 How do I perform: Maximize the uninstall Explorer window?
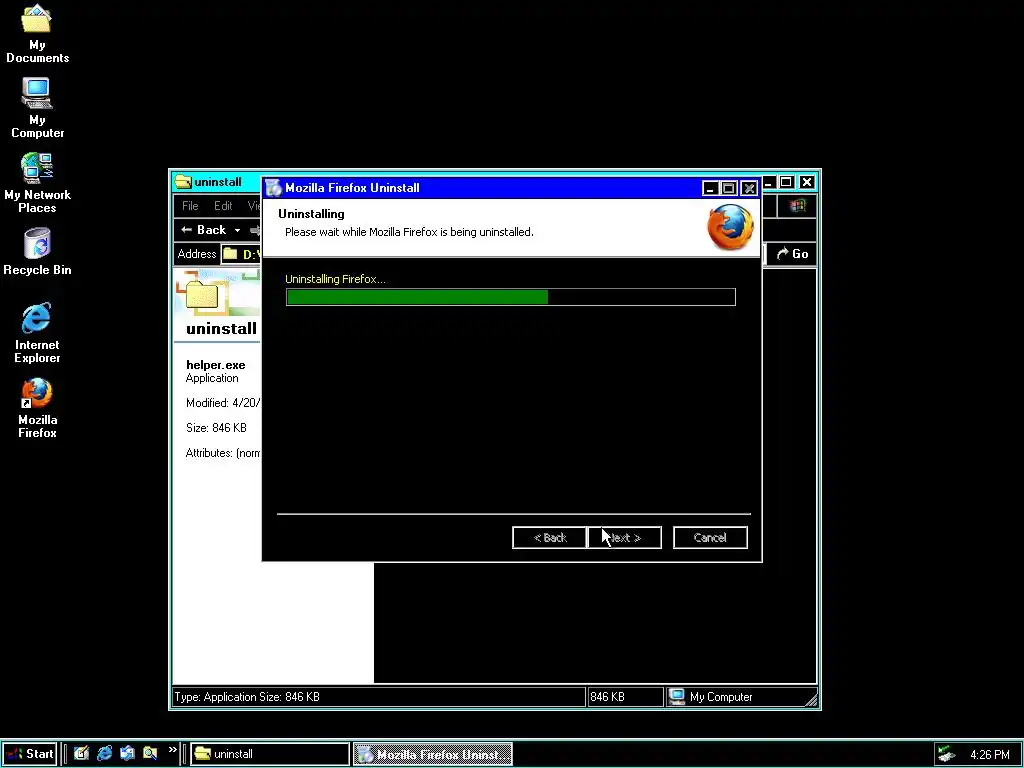pyautogui.click(x=787, y=182)
